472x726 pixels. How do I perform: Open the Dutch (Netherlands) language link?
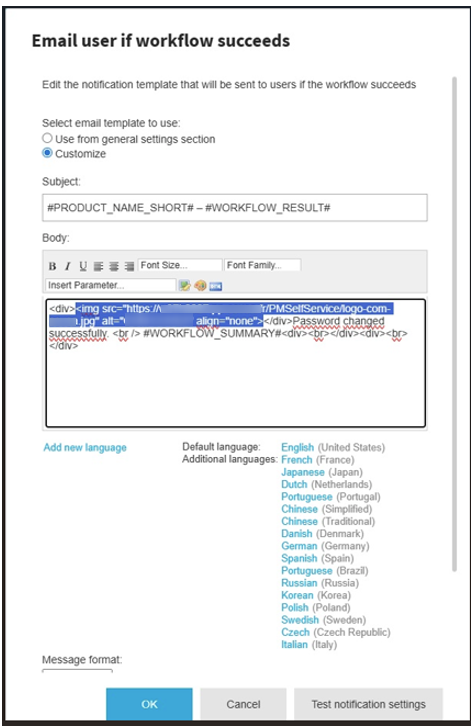point(294,484)
